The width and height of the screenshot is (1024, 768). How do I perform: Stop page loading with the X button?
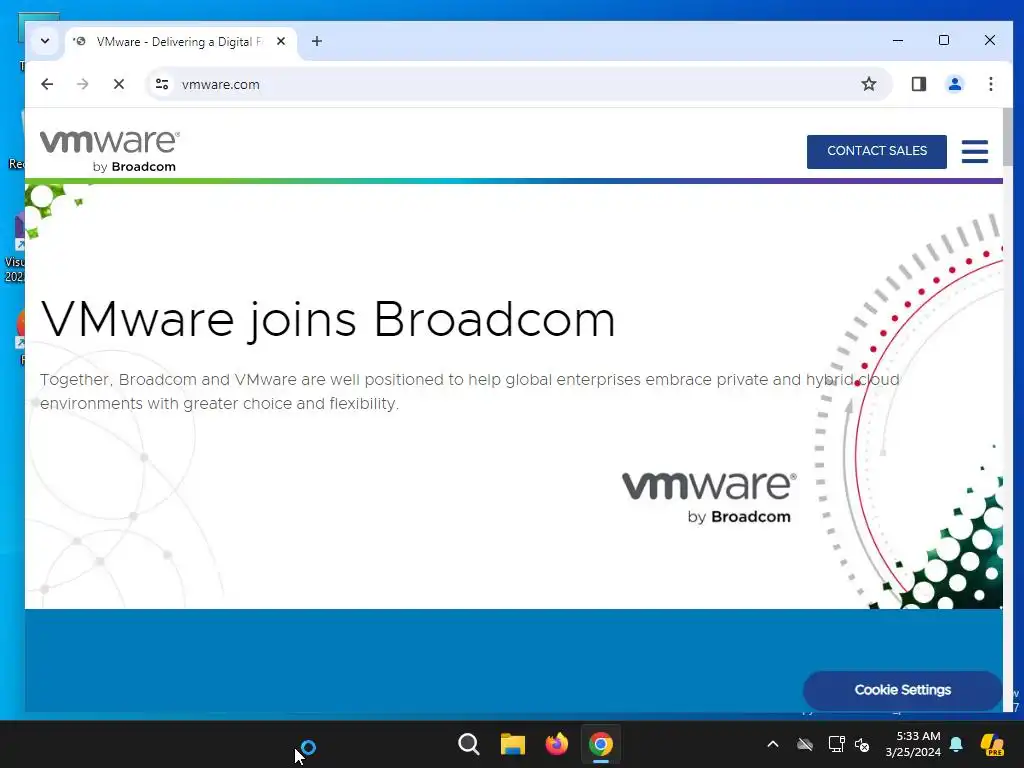pyautogui.click(x=119, y=84)
